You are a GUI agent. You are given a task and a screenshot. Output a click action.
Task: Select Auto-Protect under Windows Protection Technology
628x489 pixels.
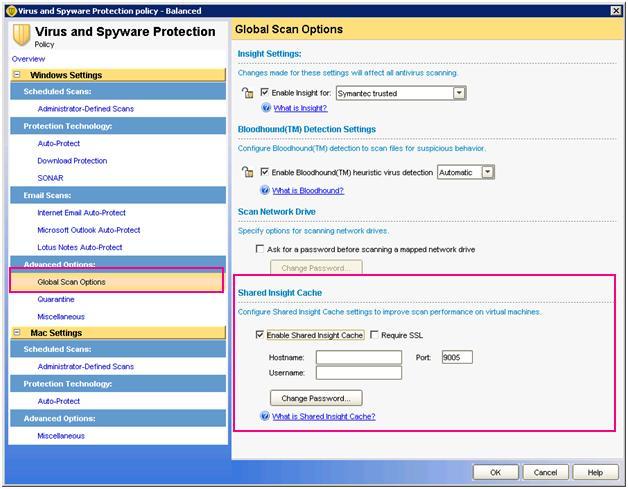(x=59, y=143)
